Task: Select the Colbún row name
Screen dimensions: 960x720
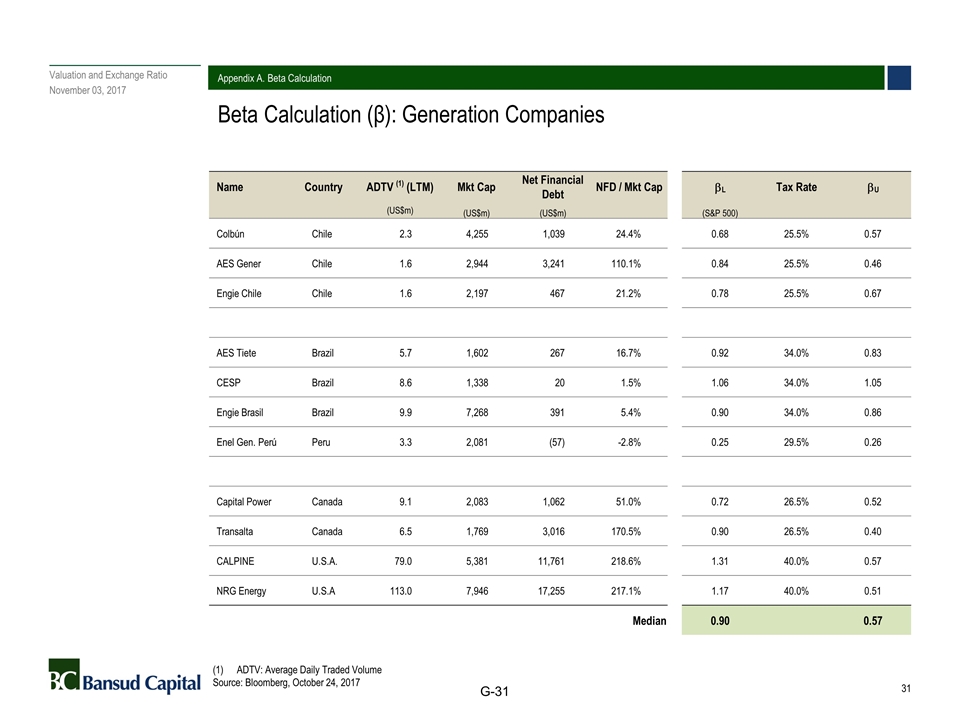Action: pyautogui.click(x=233, y=235)
